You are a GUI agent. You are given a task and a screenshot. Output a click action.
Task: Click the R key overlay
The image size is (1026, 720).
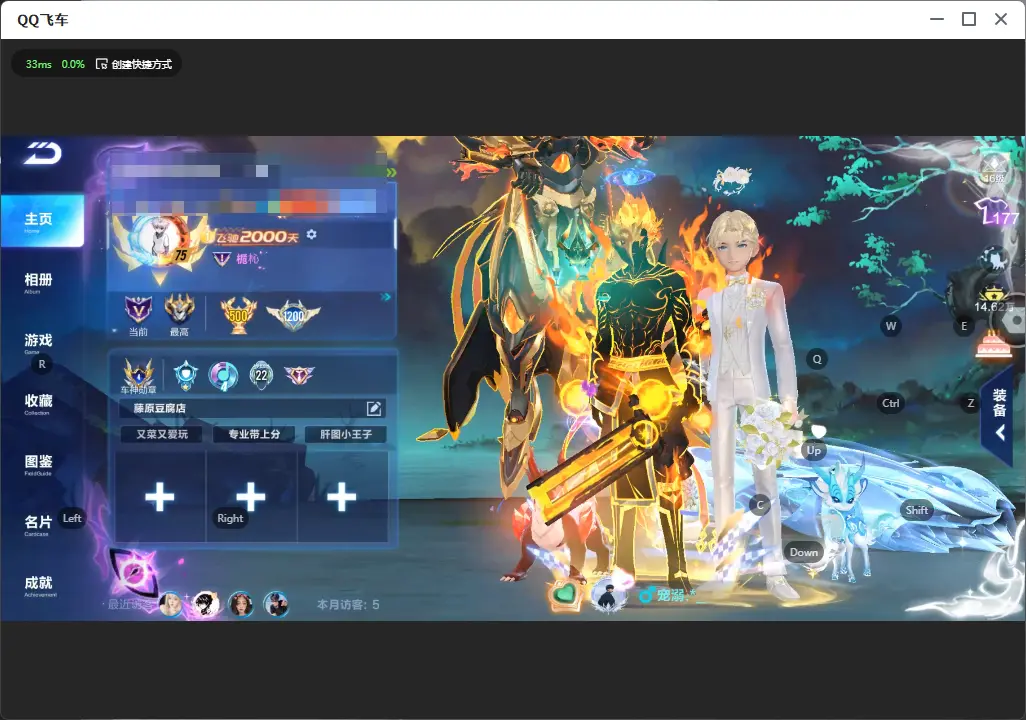(x=42, y=365)
